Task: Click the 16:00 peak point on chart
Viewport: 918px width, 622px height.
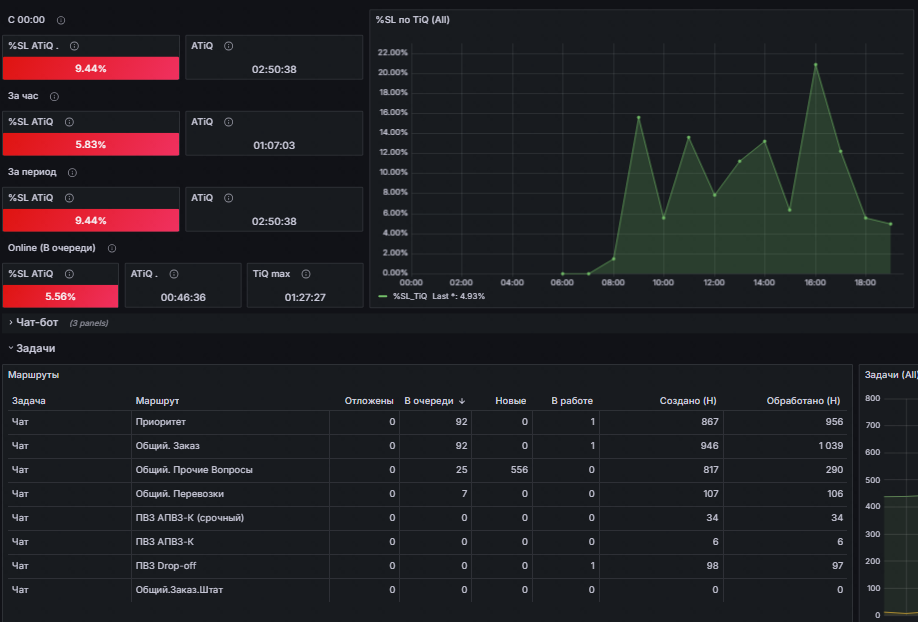Action: [816, 65]
